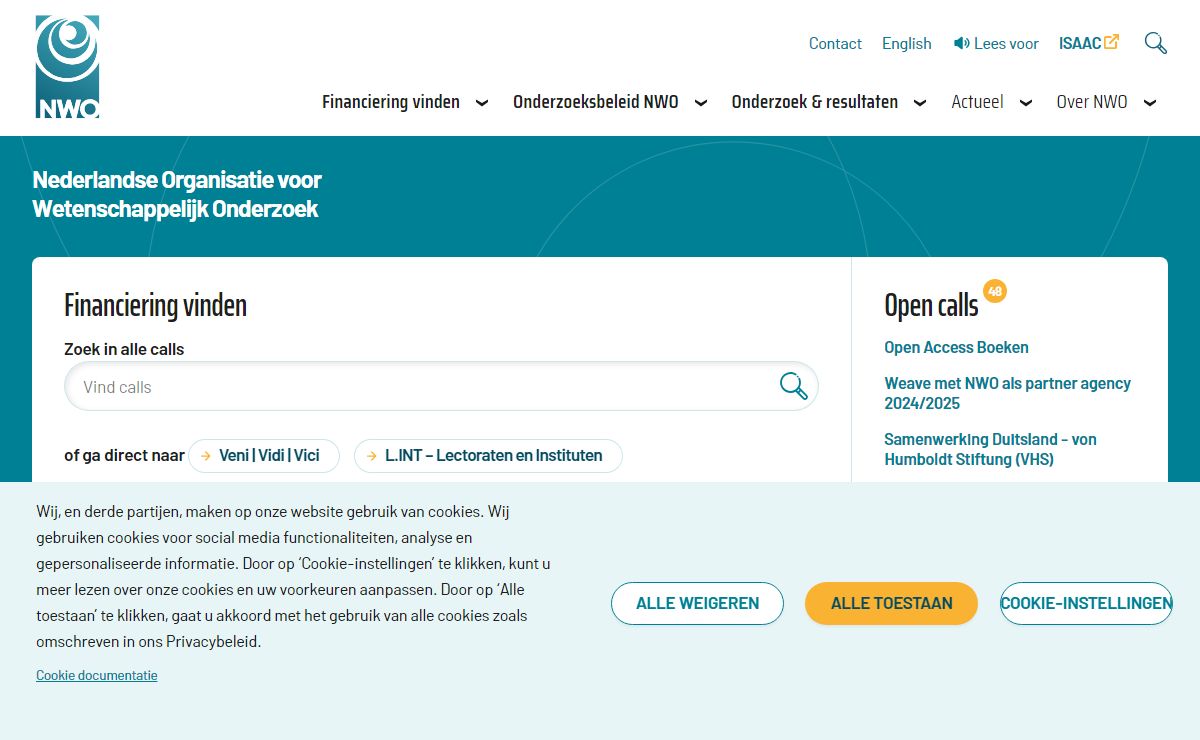Open Samenwerking Duitsland – von Humboldt Stiftung call
This screenshot has height=740, width=1200.
(991, 449)
